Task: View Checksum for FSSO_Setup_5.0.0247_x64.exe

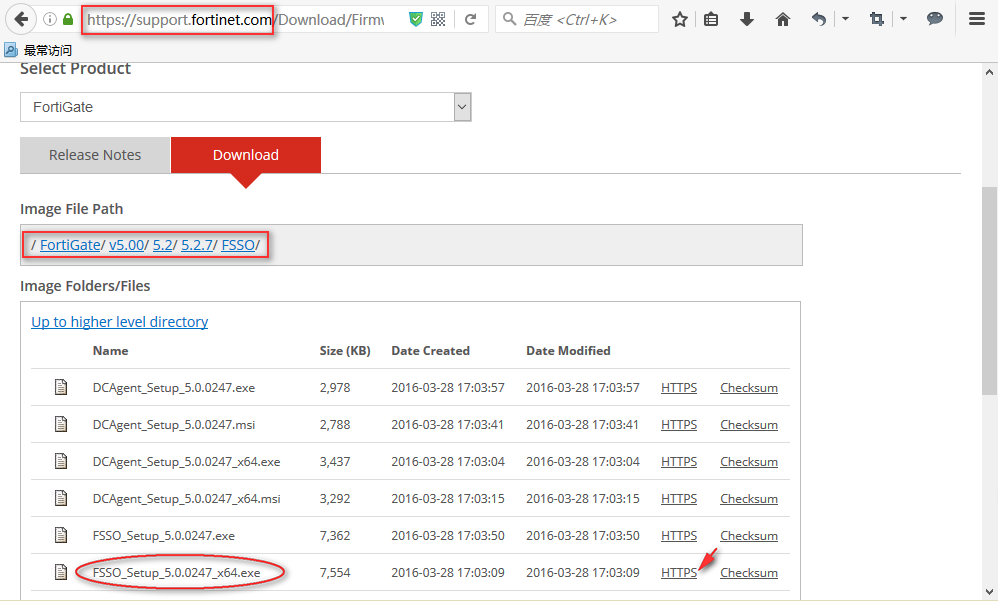Action: 748,572
